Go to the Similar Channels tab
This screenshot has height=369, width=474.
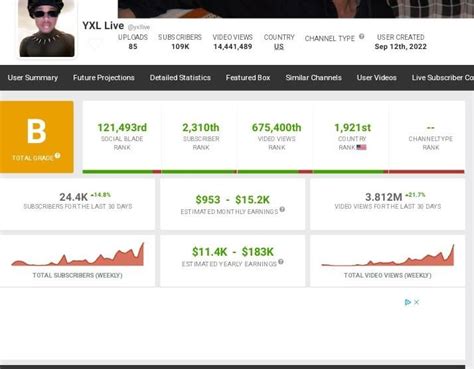314,78
